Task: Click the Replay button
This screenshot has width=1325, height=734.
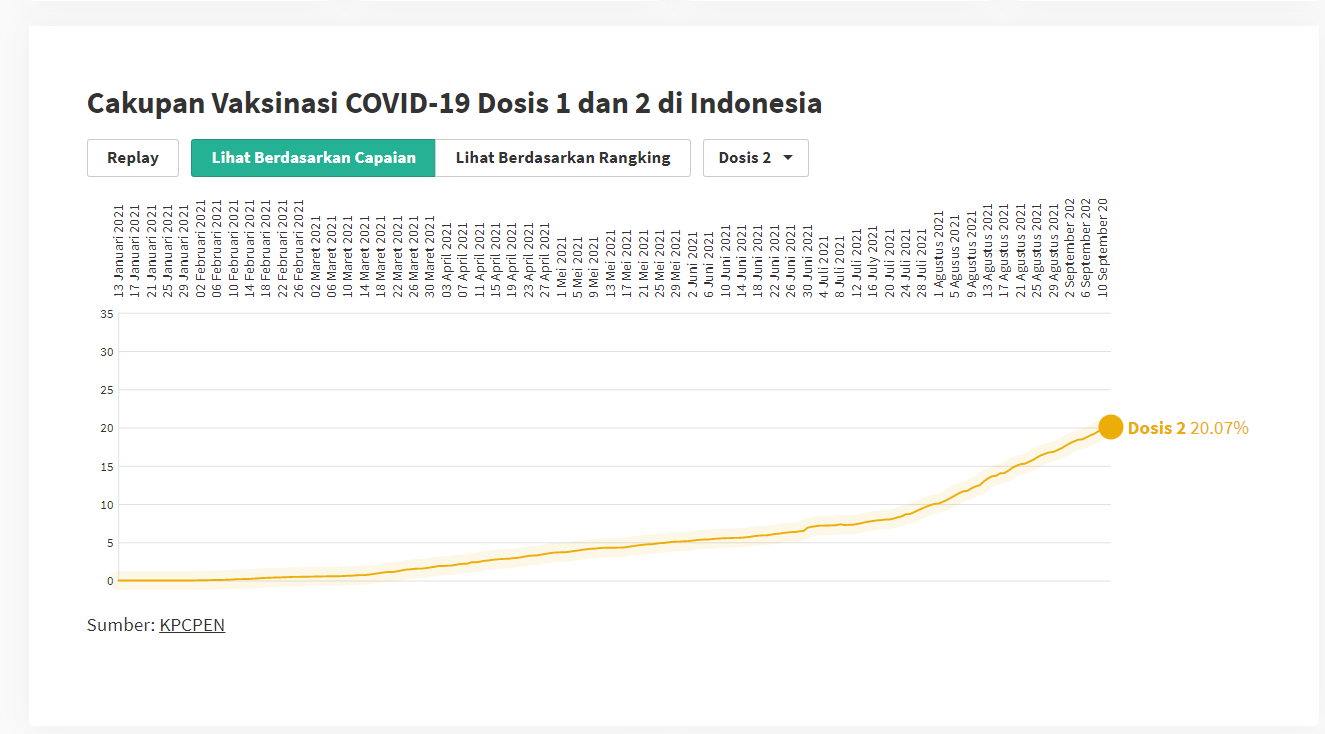Action: click(133, 158)
